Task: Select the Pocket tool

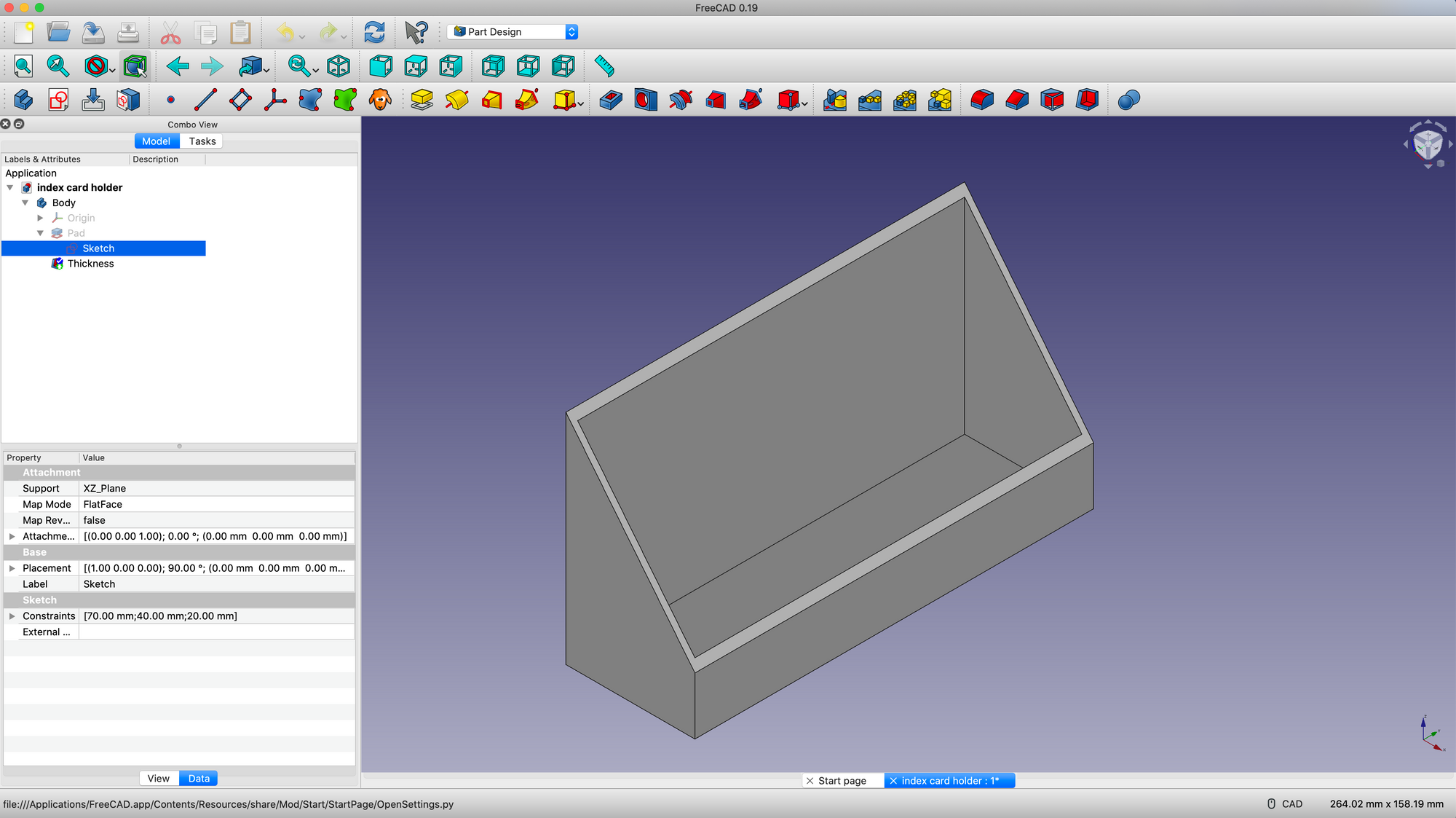Action: pyautogui.click(x=611, y=100)
